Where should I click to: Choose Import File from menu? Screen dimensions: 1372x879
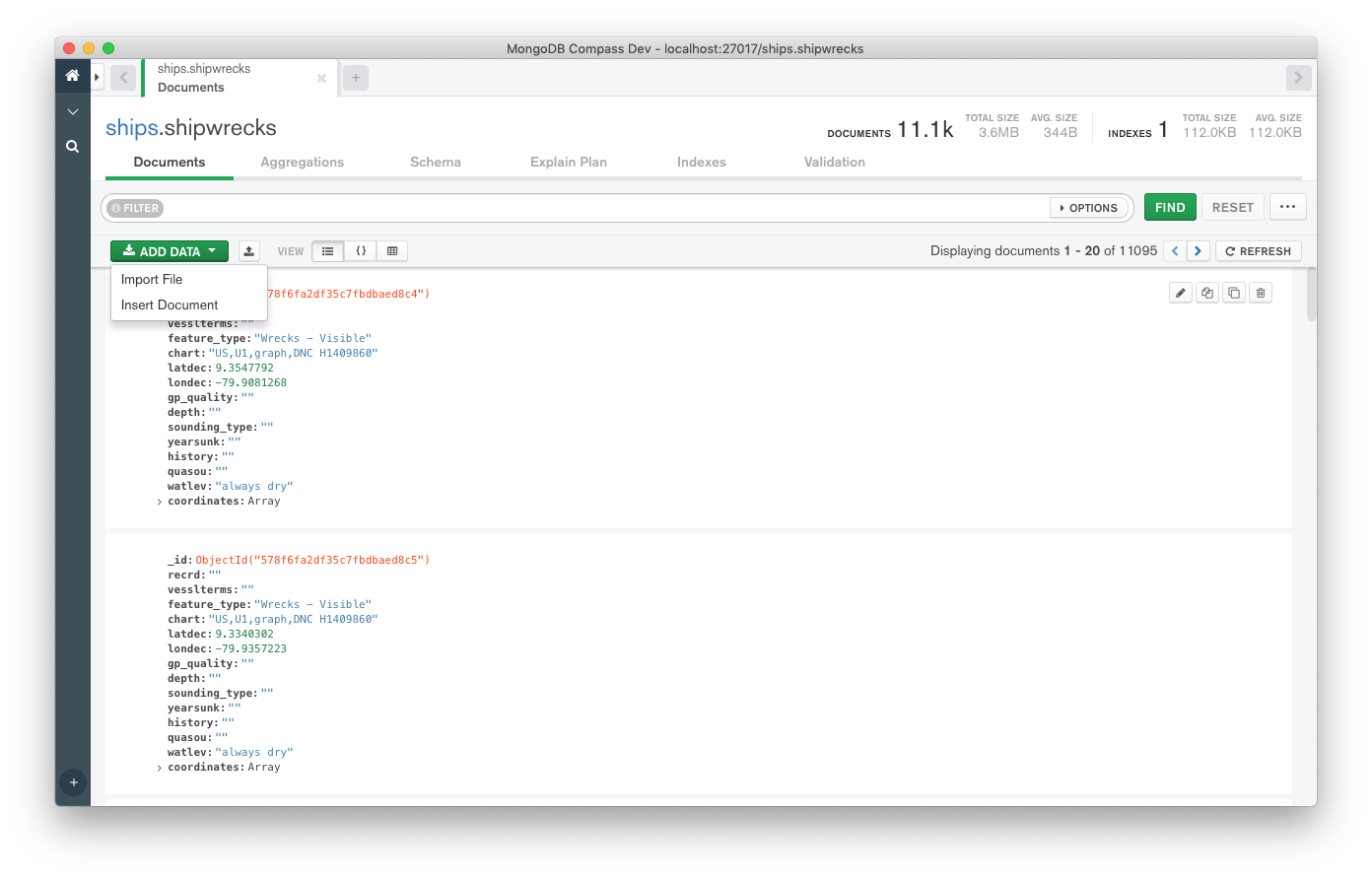[189, 280]
